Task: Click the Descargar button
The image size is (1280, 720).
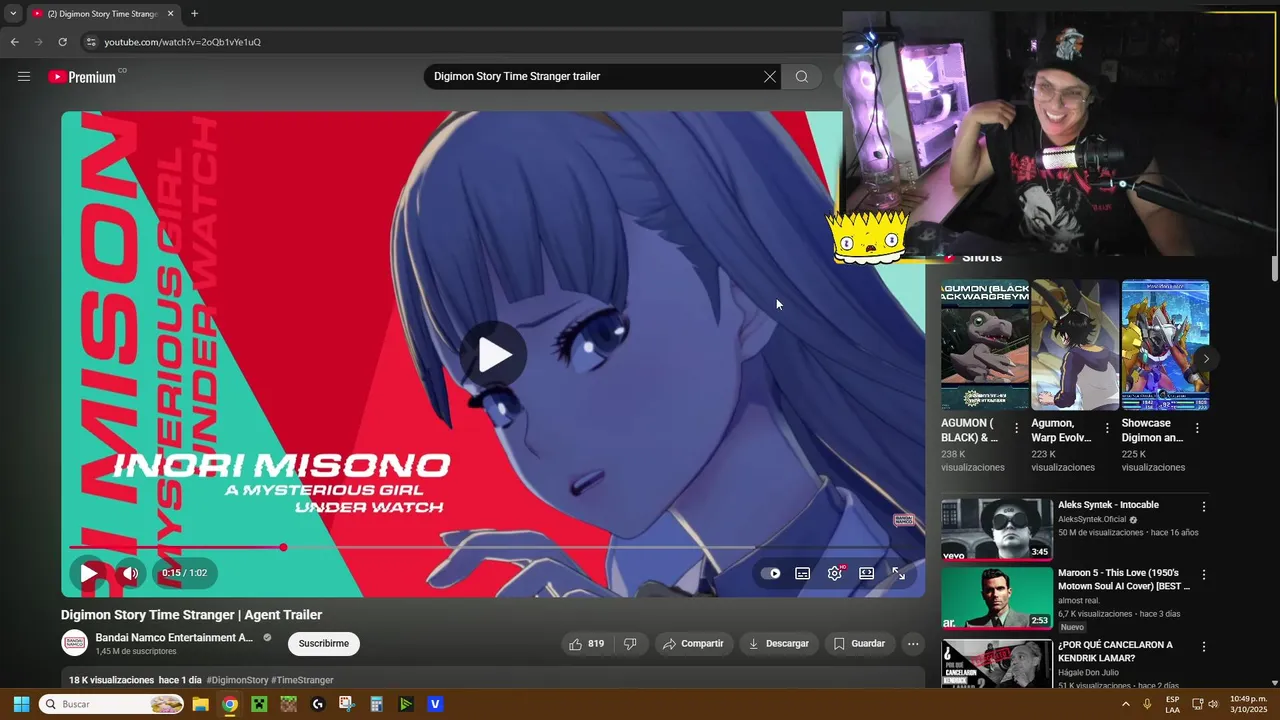Action: pos(779,644)
